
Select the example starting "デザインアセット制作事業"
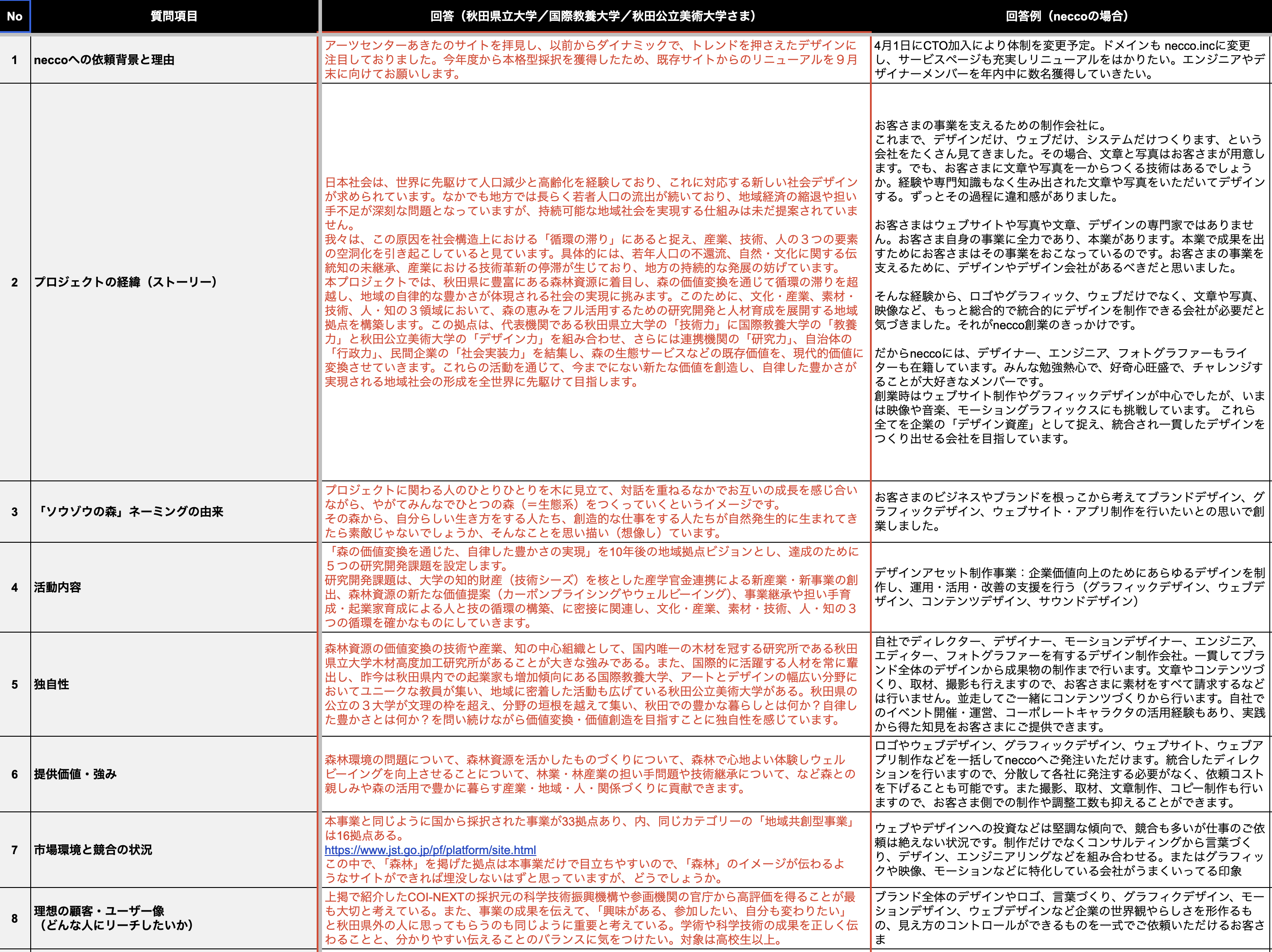tap(1071, 587)
